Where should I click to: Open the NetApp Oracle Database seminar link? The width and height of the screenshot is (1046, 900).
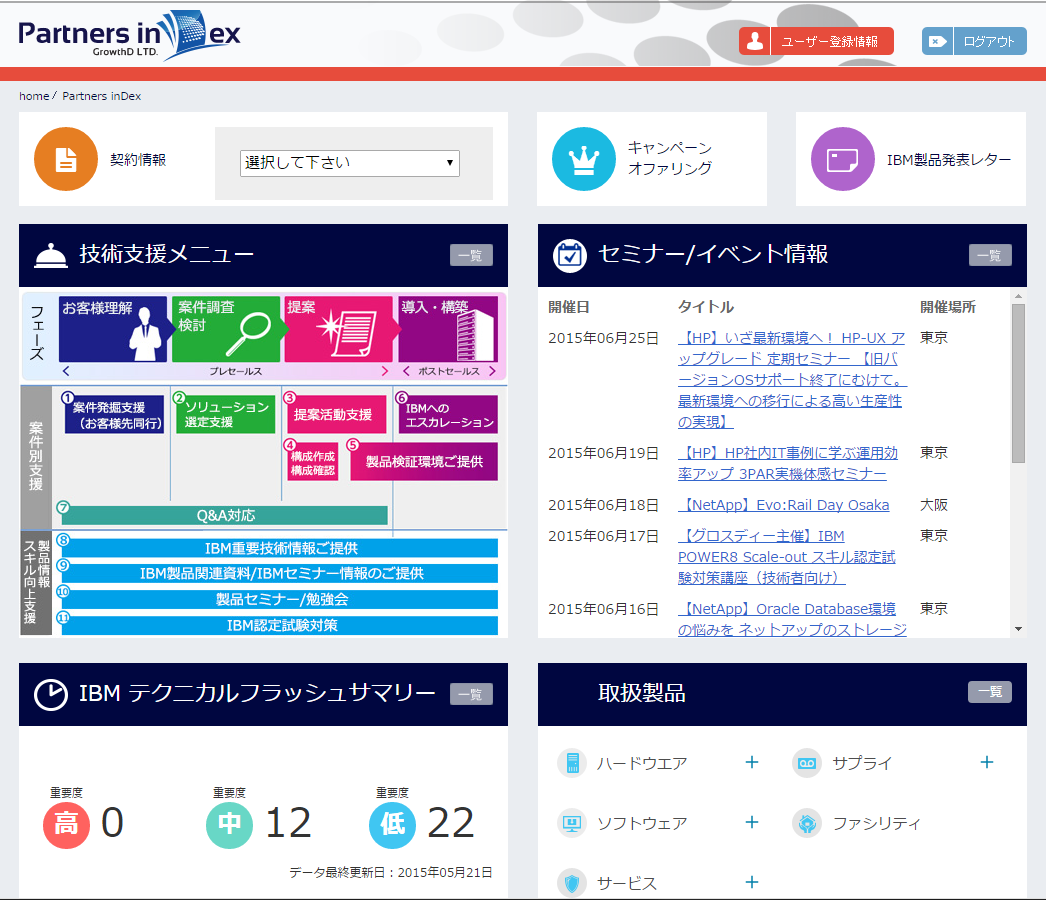793,619
